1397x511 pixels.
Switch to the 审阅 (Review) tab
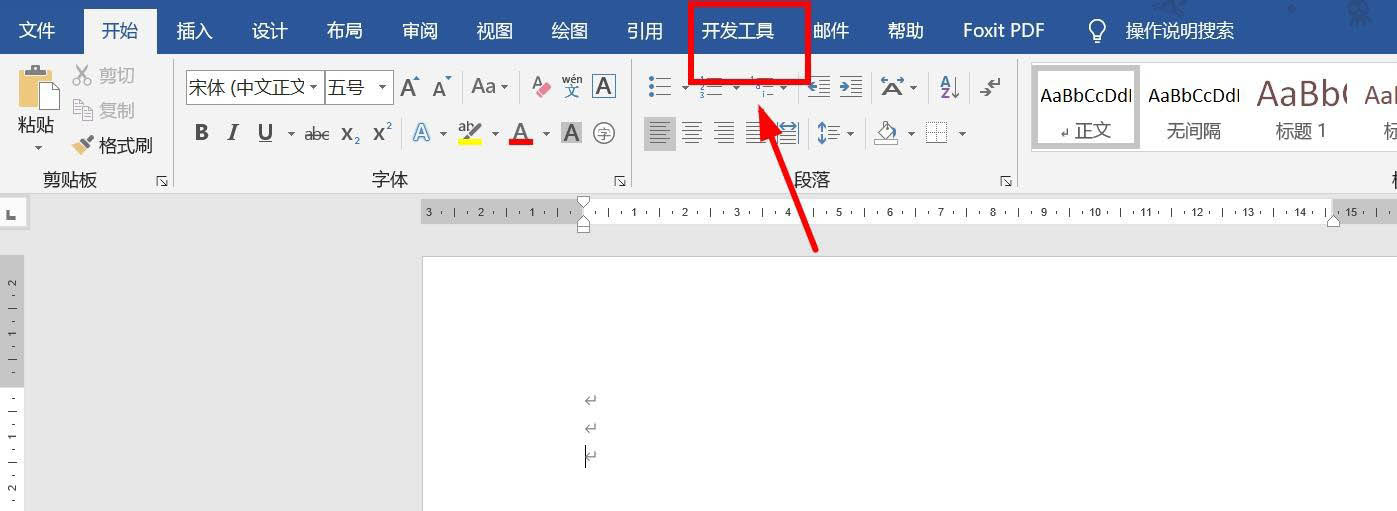point(420,30)
